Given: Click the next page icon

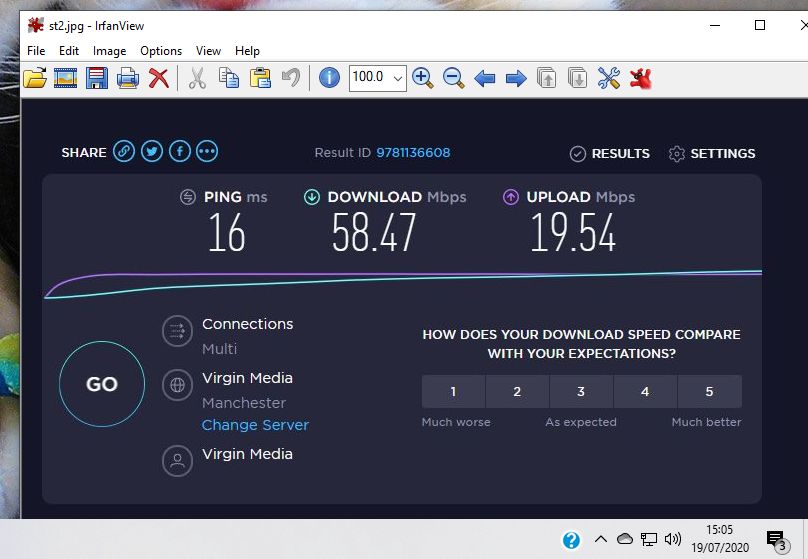Looking at the screenshot, I should 578,78.
